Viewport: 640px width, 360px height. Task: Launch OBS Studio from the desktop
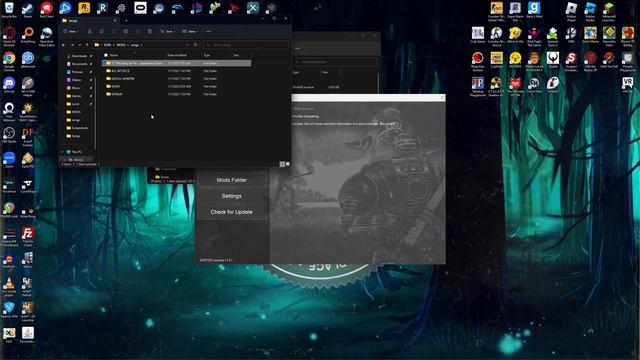coord(9,135)
